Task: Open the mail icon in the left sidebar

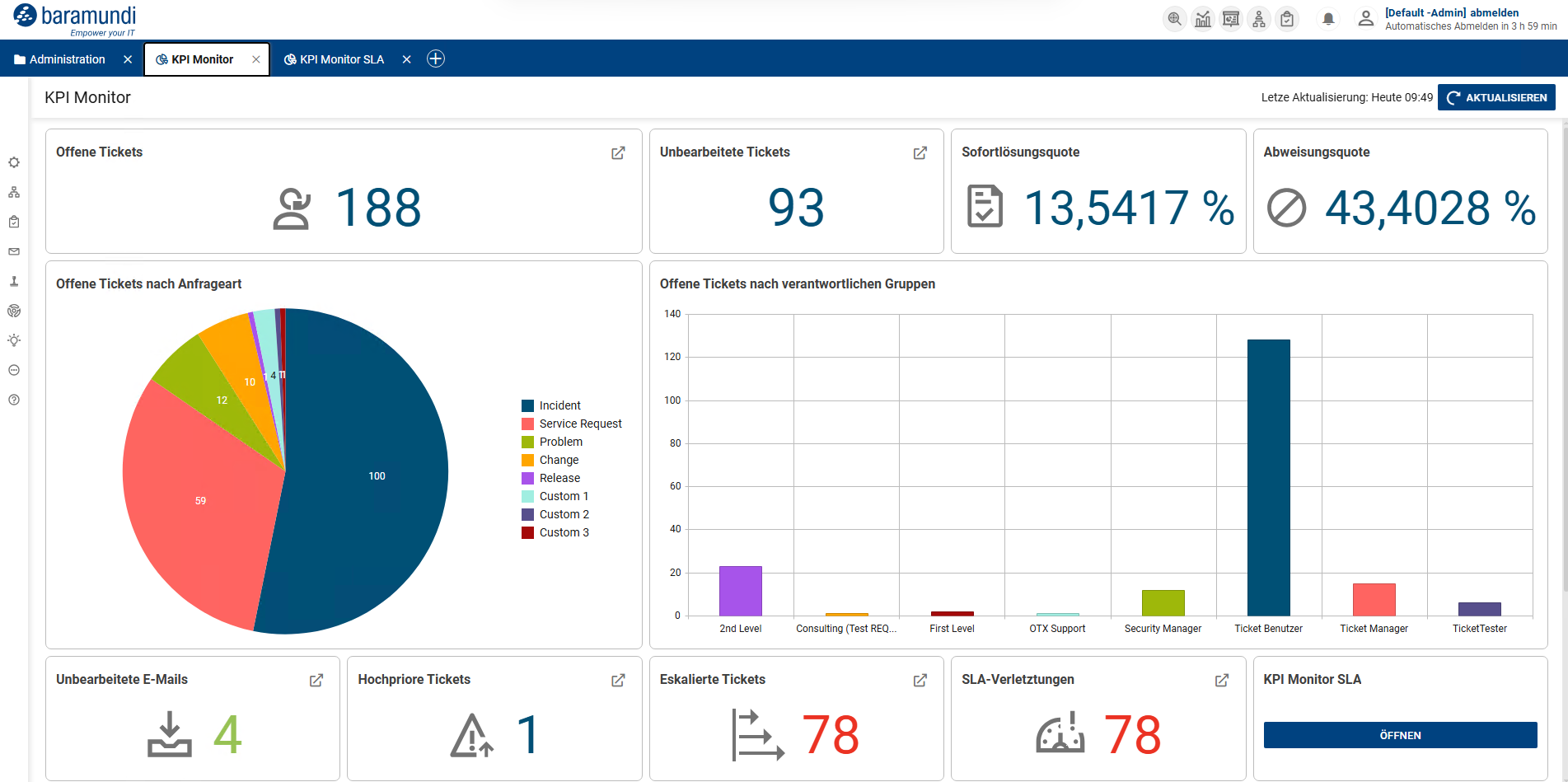Action: pos(14,251)
